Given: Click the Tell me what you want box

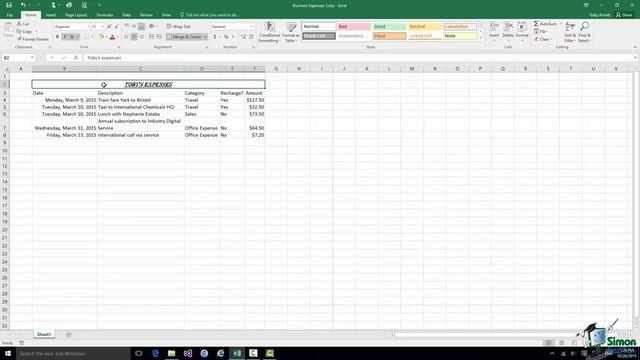Looking at the screenshot, I should coord(210,15).
